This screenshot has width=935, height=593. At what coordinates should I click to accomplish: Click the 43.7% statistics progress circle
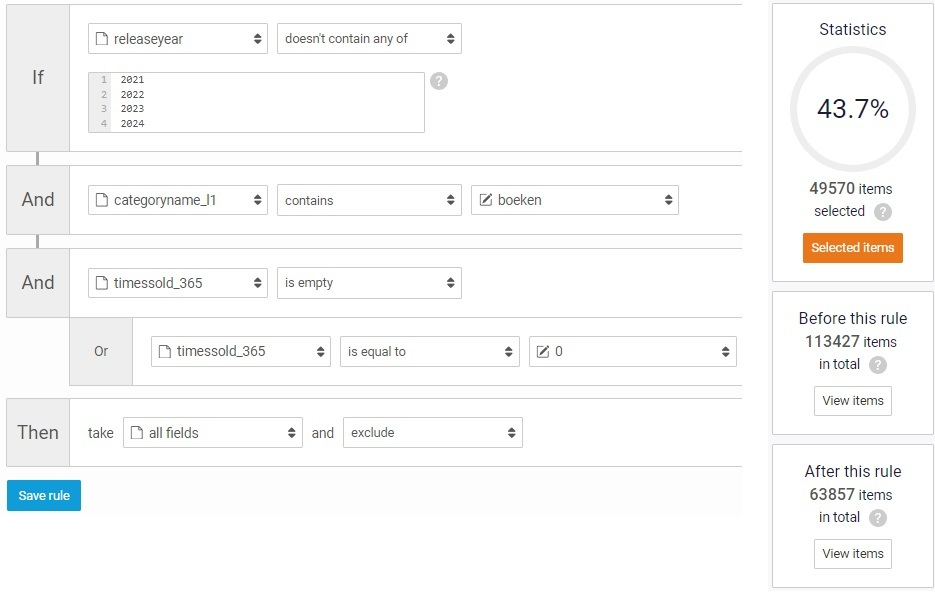point(853,109)
